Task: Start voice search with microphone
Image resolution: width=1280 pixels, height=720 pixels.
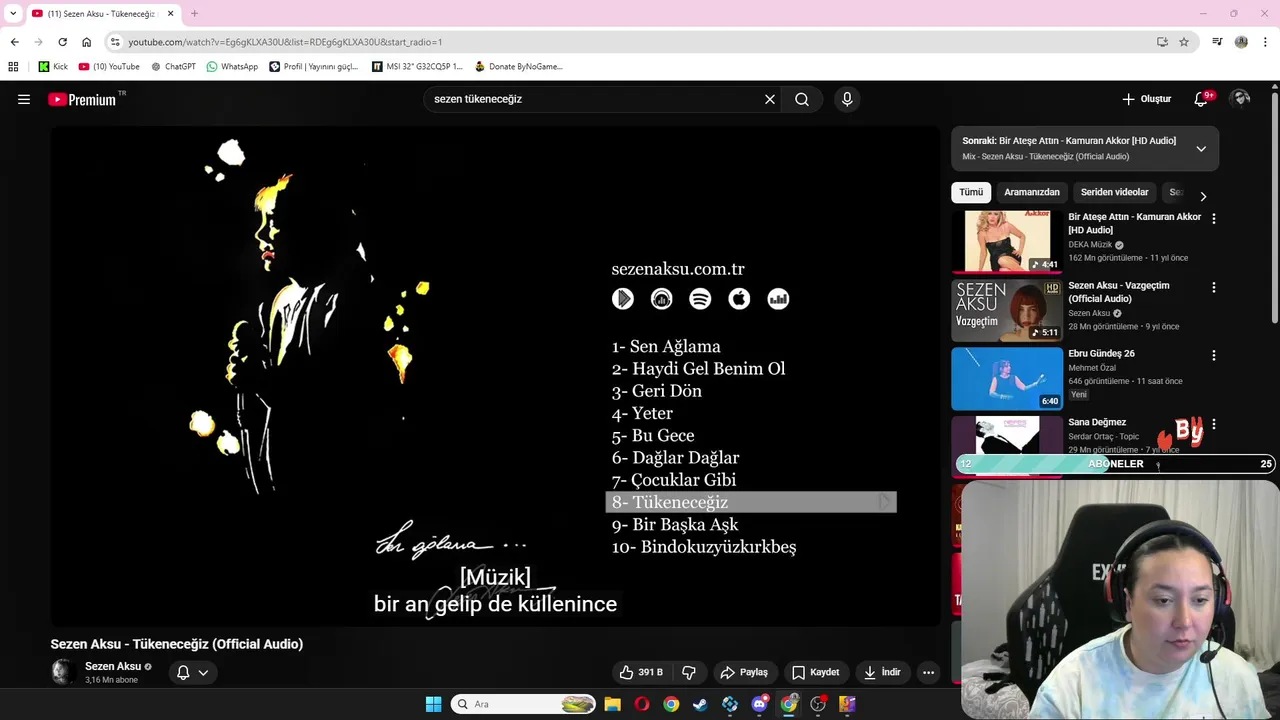Action: click(847, 99)
